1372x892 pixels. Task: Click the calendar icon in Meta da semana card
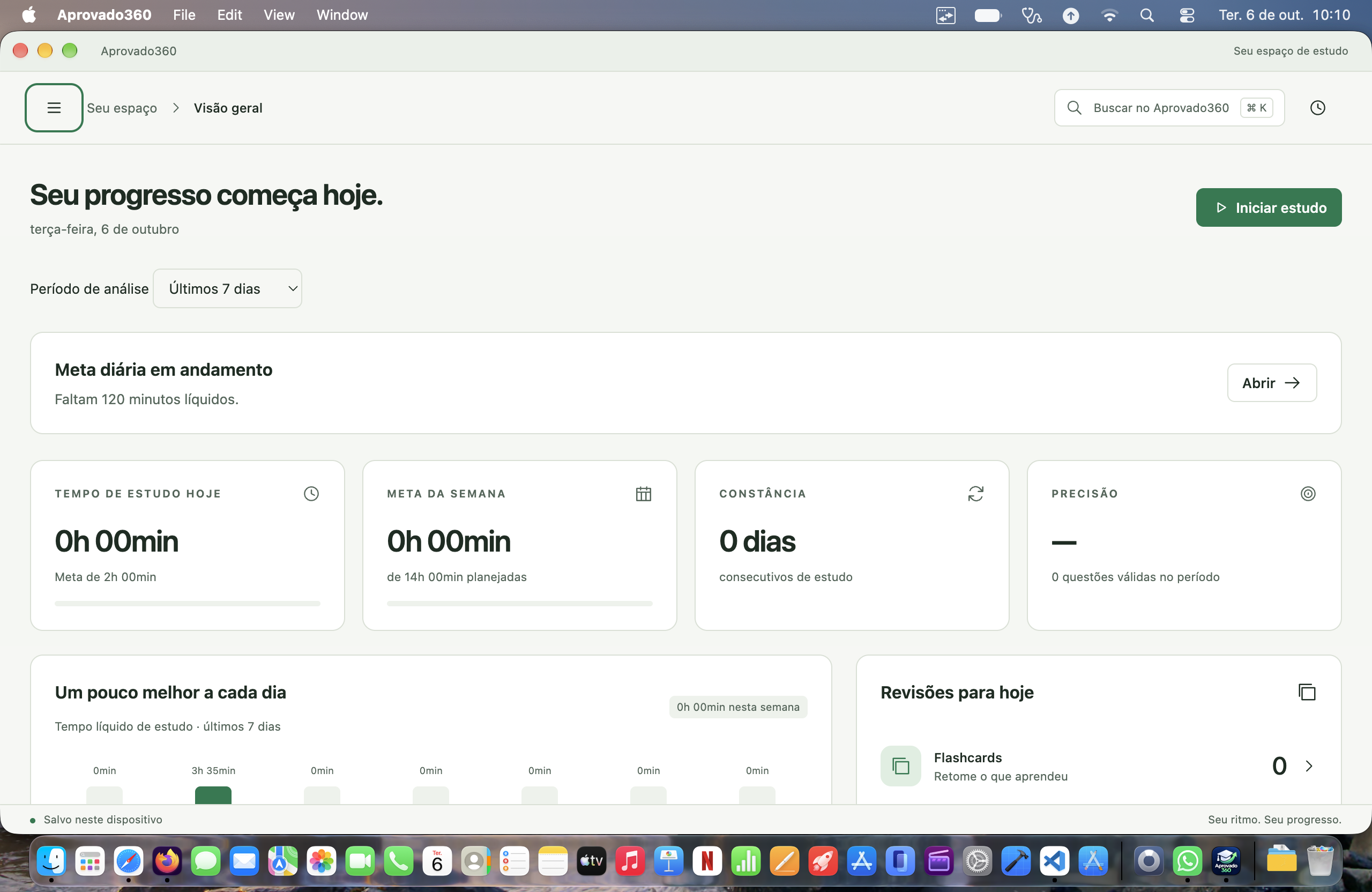[x=643, y=494]
